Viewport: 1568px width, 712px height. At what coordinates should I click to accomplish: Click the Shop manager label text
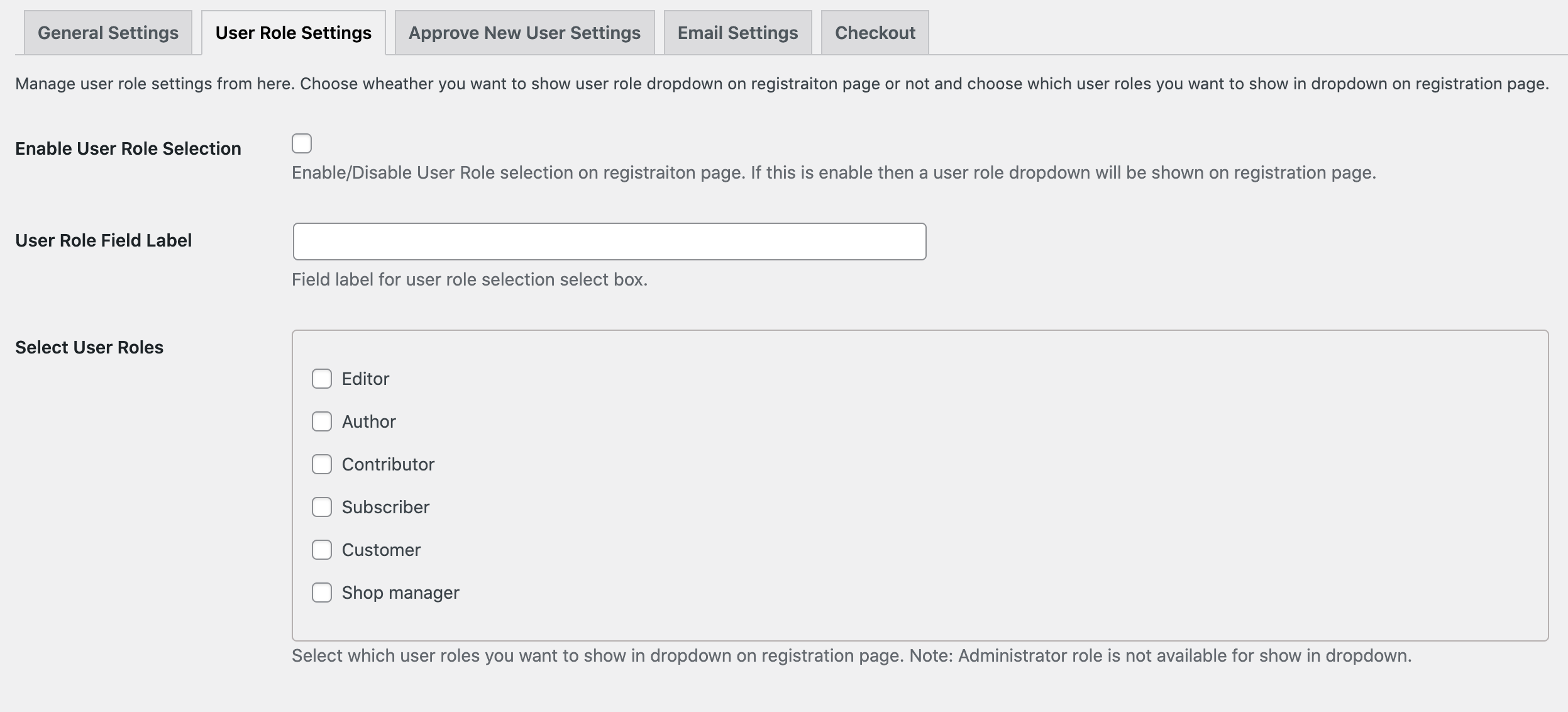tap(400, 592)
